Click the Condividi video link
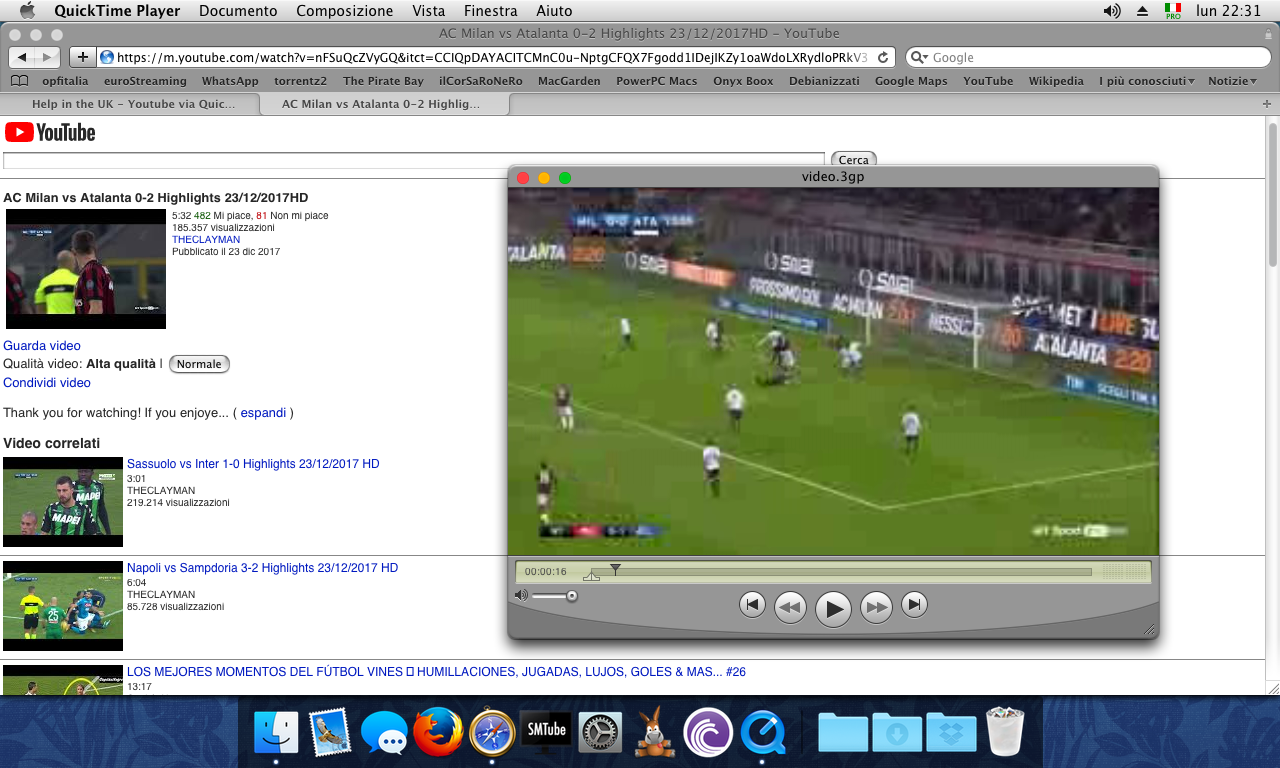Viewport: 1280px width, 768px height. click(47, 383)
